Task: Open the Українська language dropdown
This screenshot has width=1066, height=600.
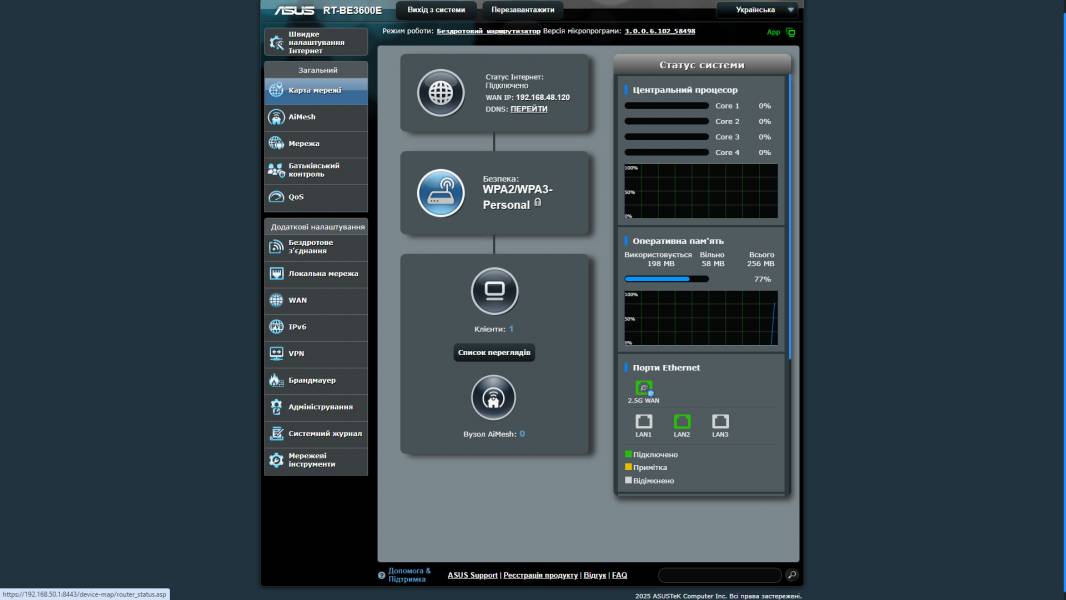Action: 759,10
